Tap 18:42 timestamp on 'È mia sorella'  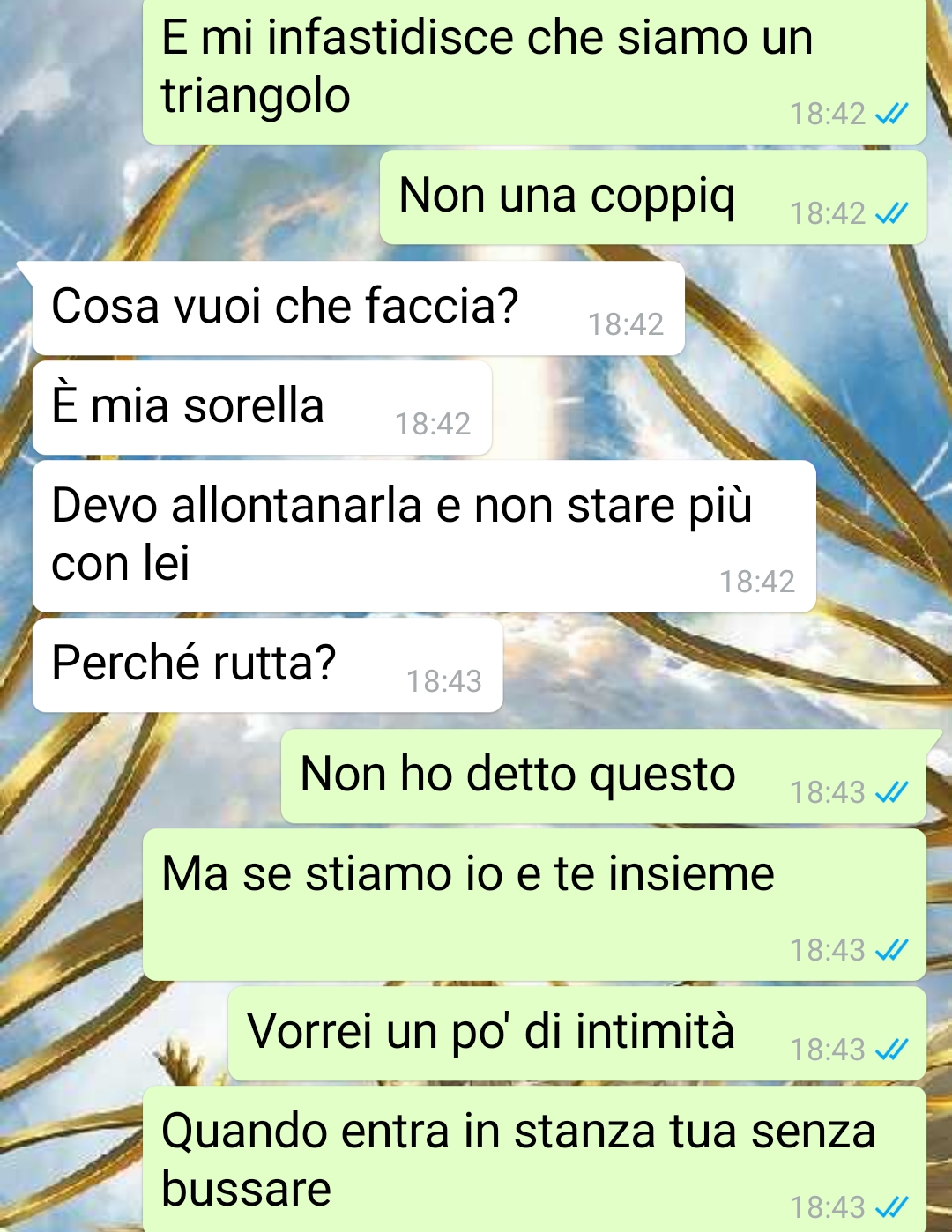[x=433, y=424]
